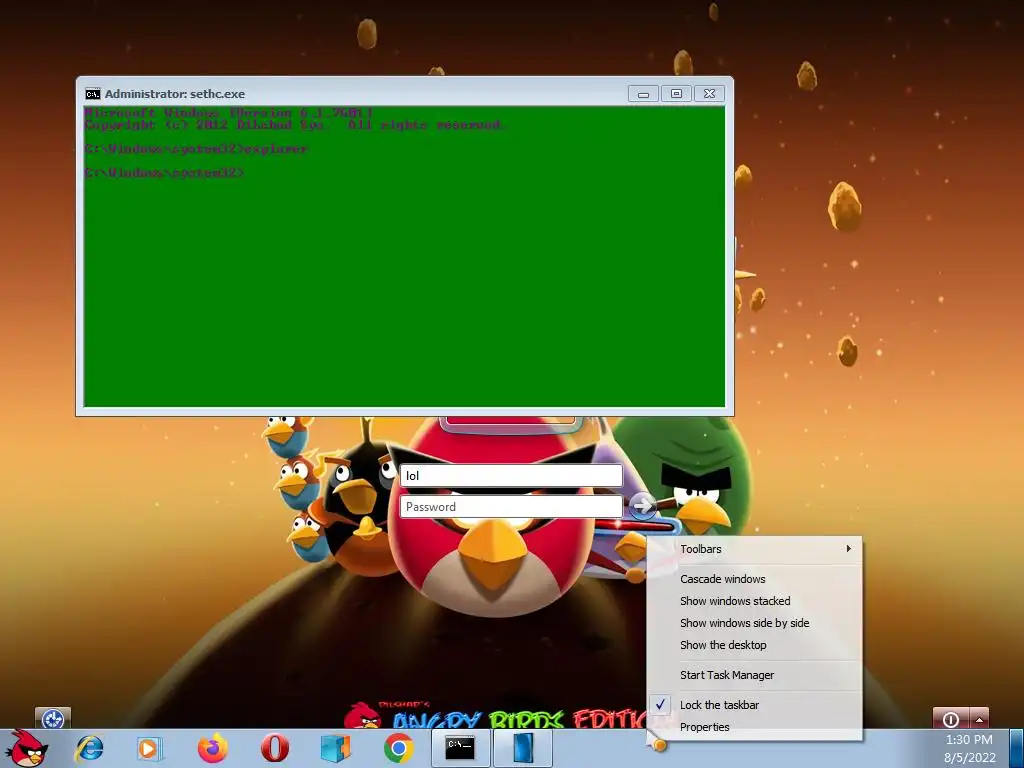
Task: Choose Cascade windows
Action: (754, 579)
